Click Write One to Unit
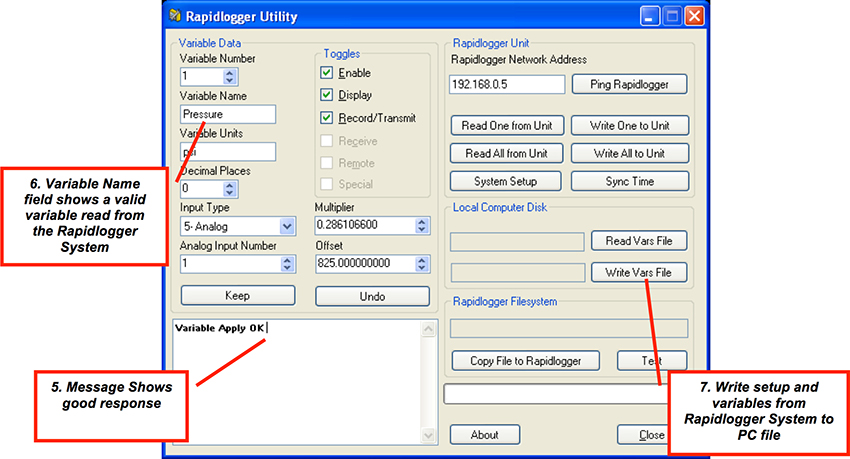Viewport: 850px width, 459px height. 630,126
